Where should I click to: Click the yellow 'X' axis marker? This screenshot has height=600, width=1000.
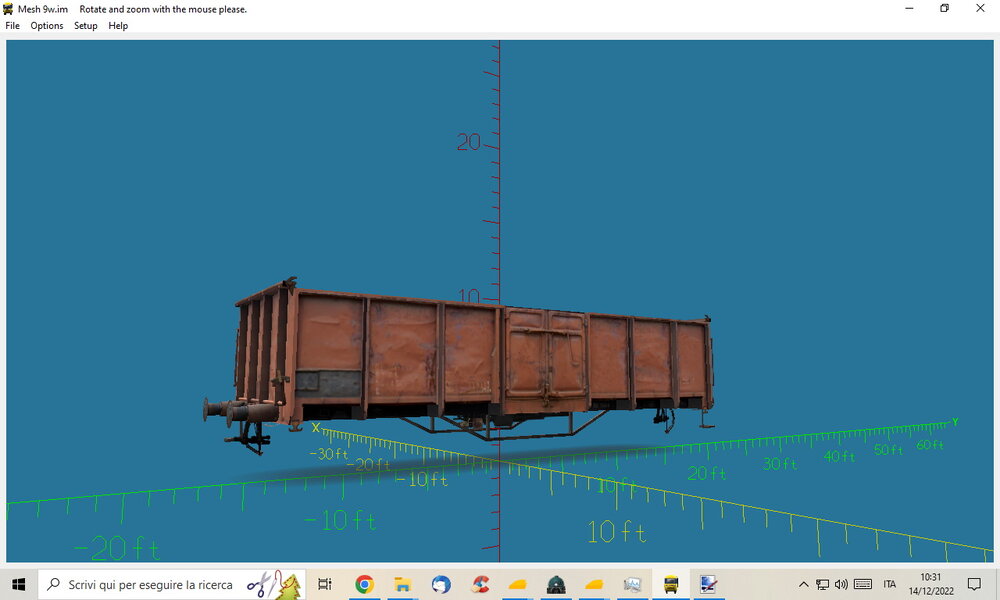[316, 428]
